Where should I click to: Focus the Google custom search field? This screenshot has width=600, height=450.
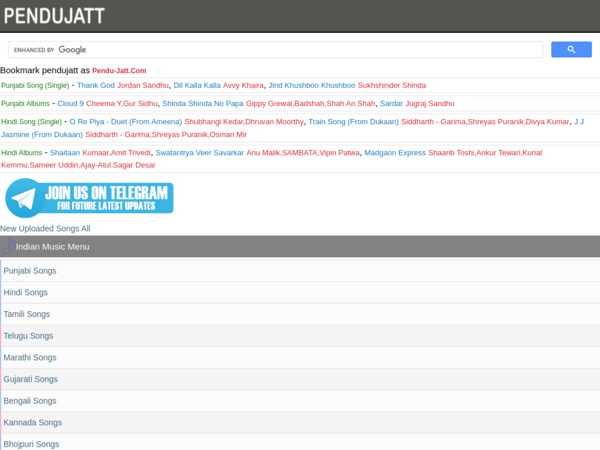(276, 50)
